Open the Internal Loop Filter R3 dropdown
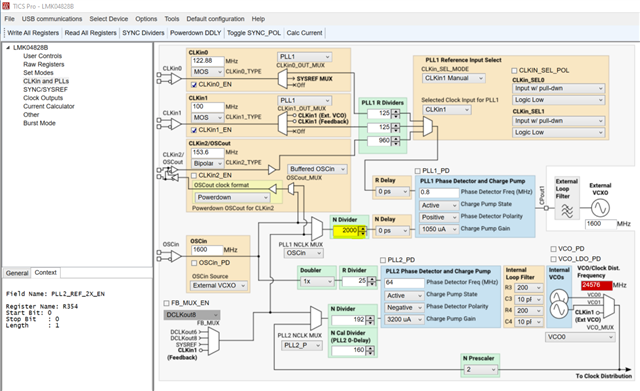The width and height of the screenshot is (640, 391). (x=529, y=288)
